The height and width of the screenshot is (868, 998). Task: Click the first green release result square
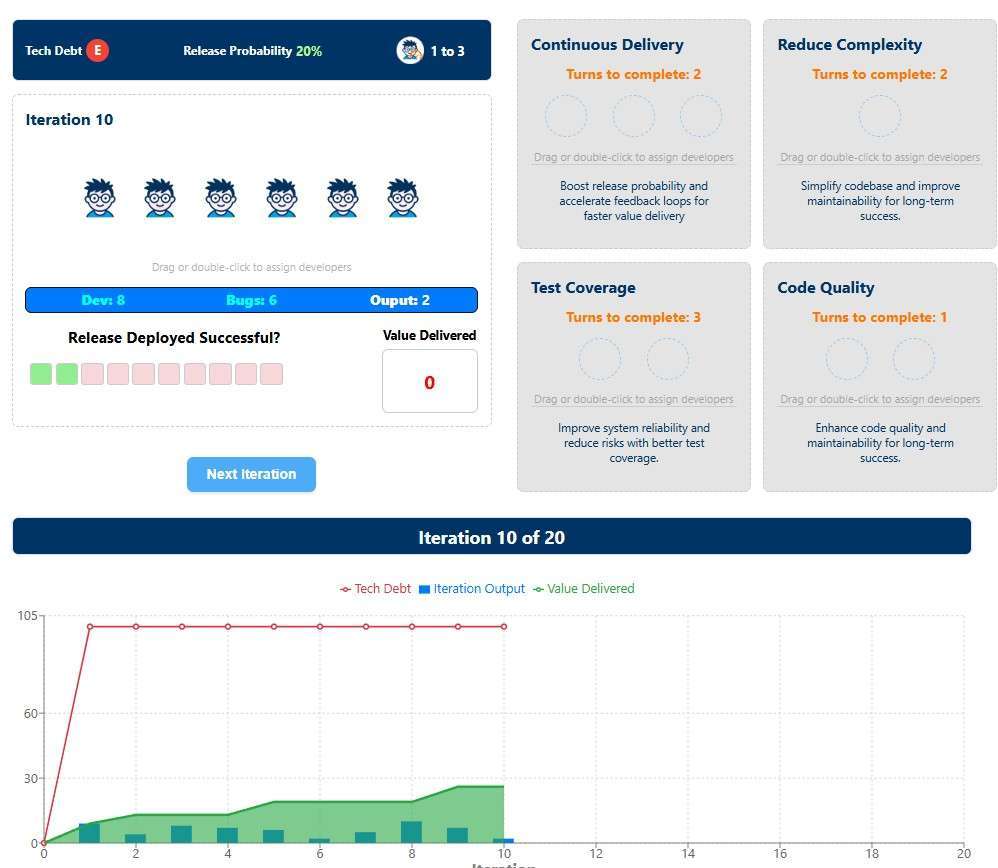[x=41, y=374]
